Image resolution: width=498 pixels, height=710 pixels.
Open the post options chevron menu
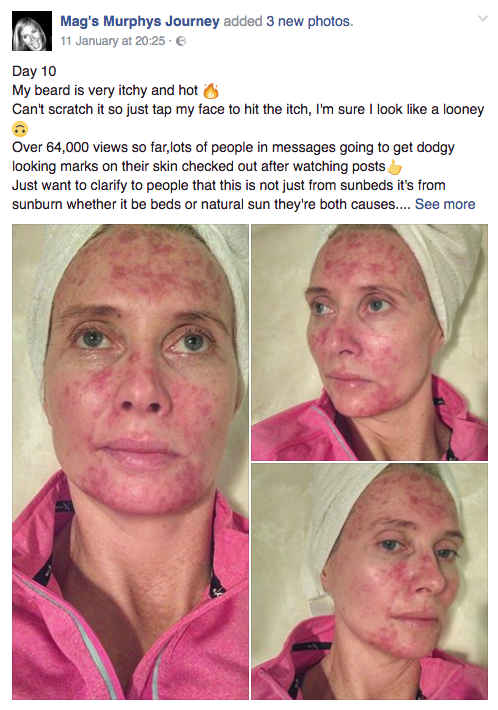pyautogui.click(x=483, y=19)
